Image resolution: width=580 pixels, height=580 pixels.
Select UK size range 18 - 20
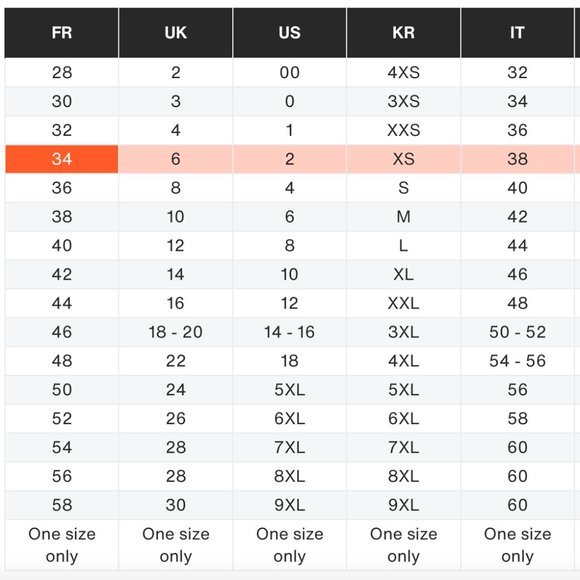point(176,332)
